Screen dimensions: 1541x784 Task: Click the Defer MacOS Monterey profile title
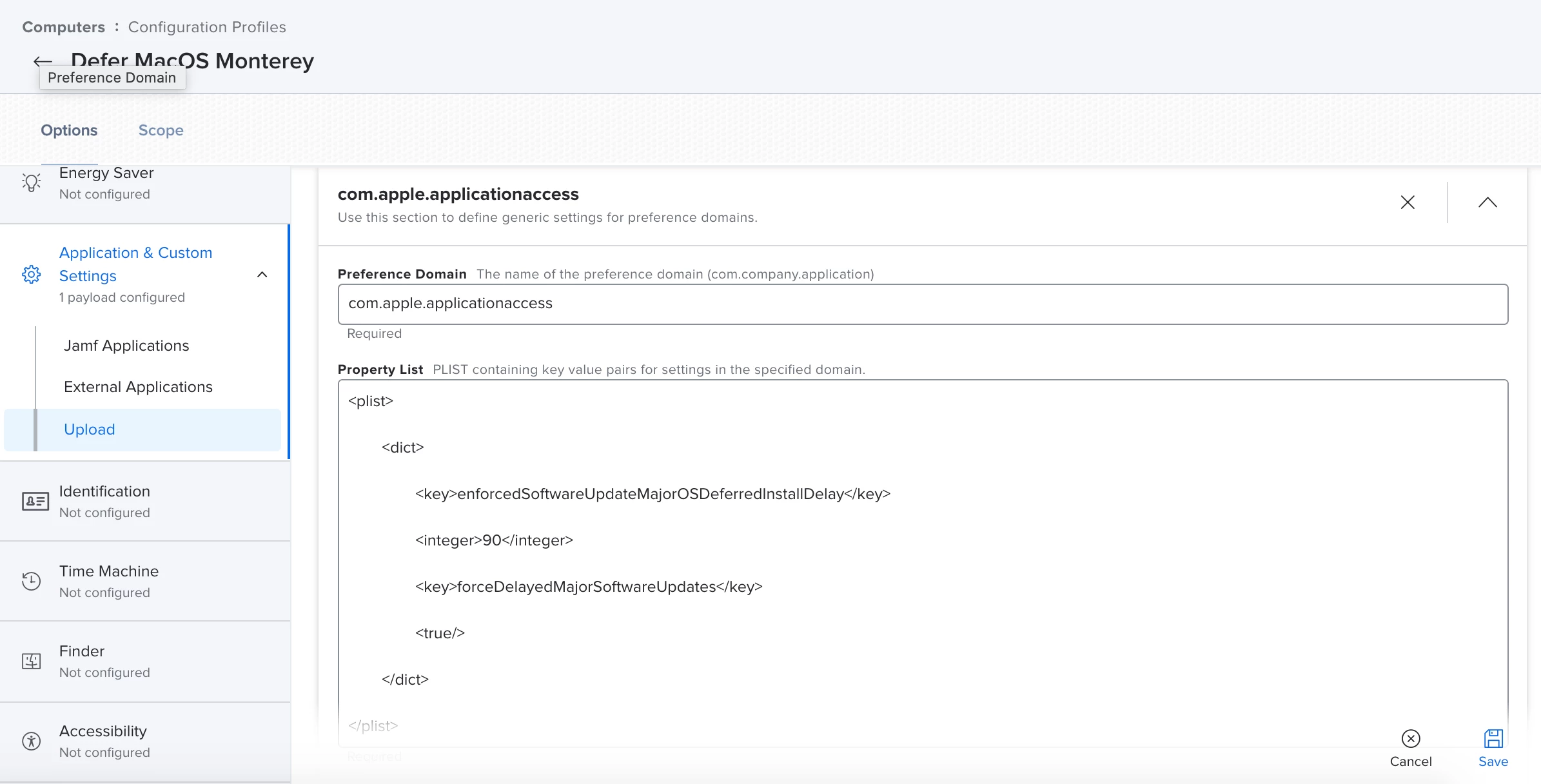click(192, 61)
